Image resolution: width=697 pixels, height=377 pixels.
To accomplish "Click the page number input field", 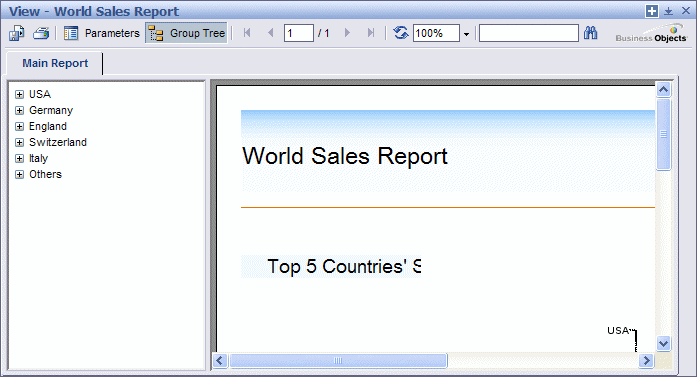I will click(x=299, y=33).
